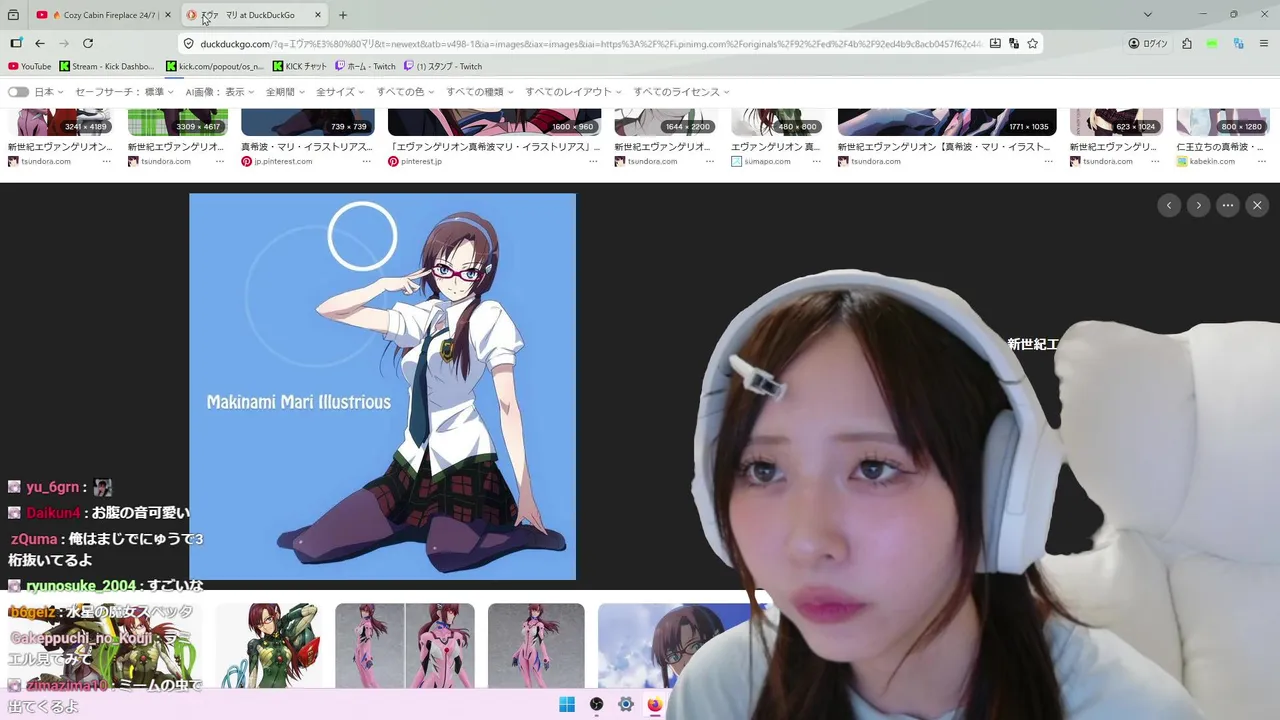Open the 1600 × 960 image result
The image size is (1280, 720).
pyautogui.click(x=494, y=122)
